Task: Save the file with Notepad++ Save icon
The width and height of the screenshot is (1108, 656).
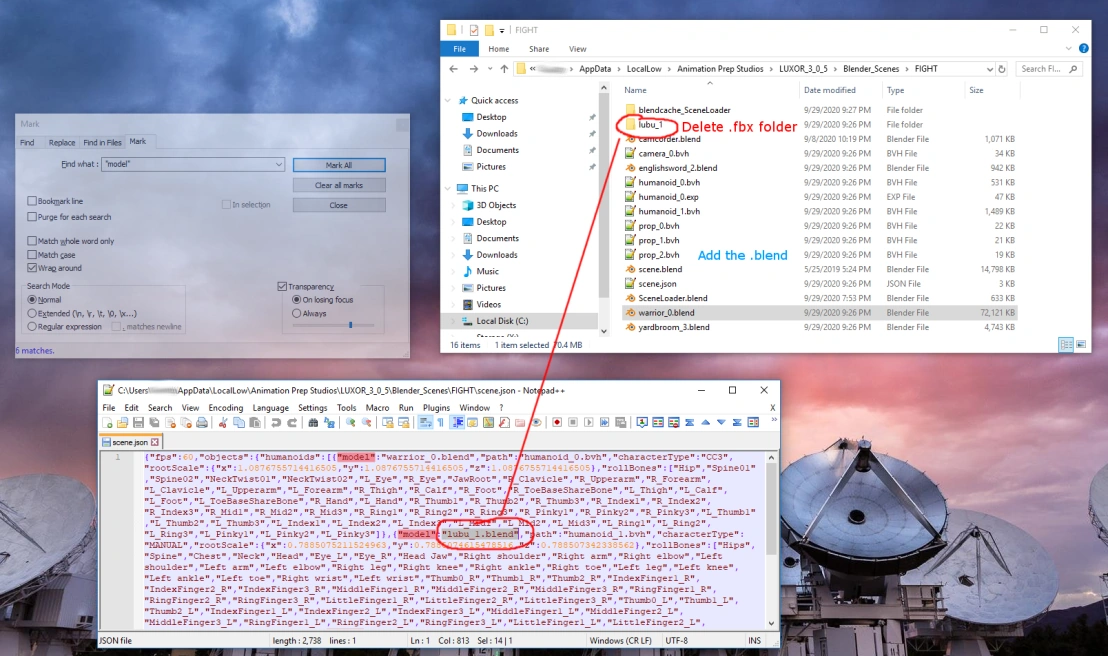Action: (138, 422)
